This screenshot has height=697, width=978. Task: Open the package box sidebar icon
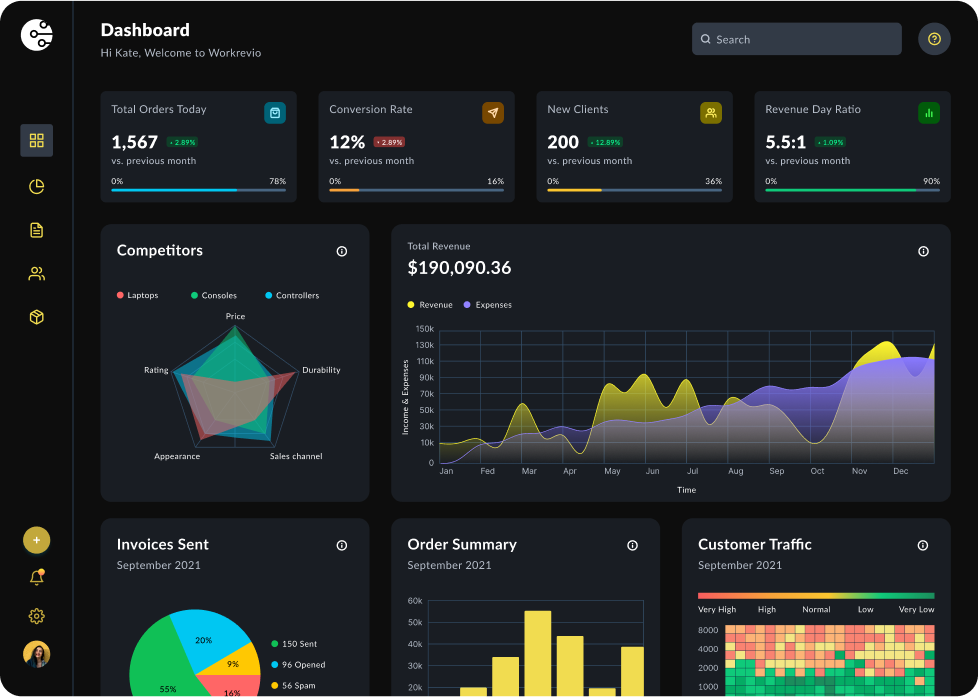pos(37,317)
